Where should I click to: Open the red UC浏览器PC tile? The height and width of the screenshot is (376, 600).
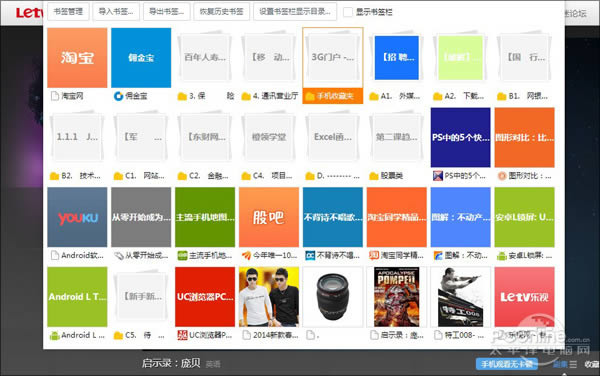point(205,297)
